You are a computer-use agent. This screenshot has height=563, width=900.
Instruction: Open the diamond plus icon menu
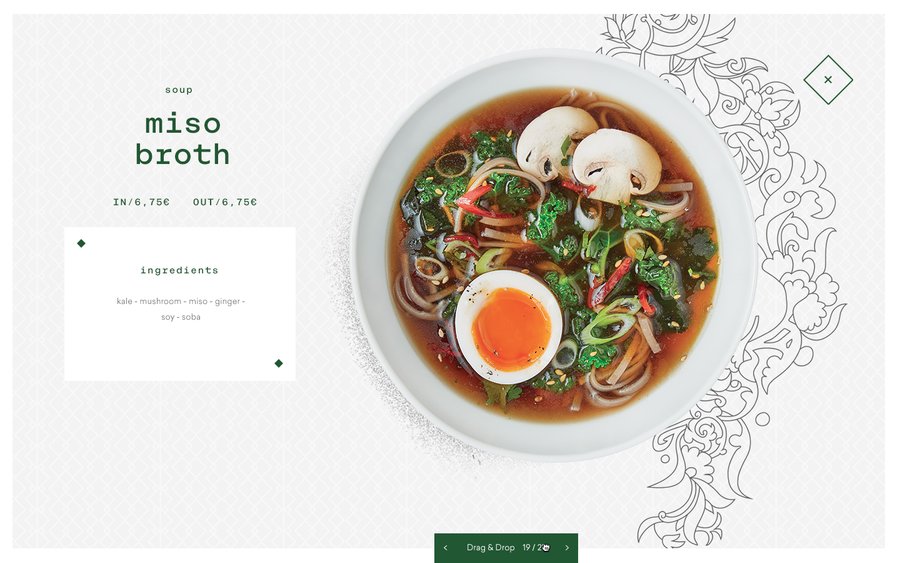click(828, 80)
